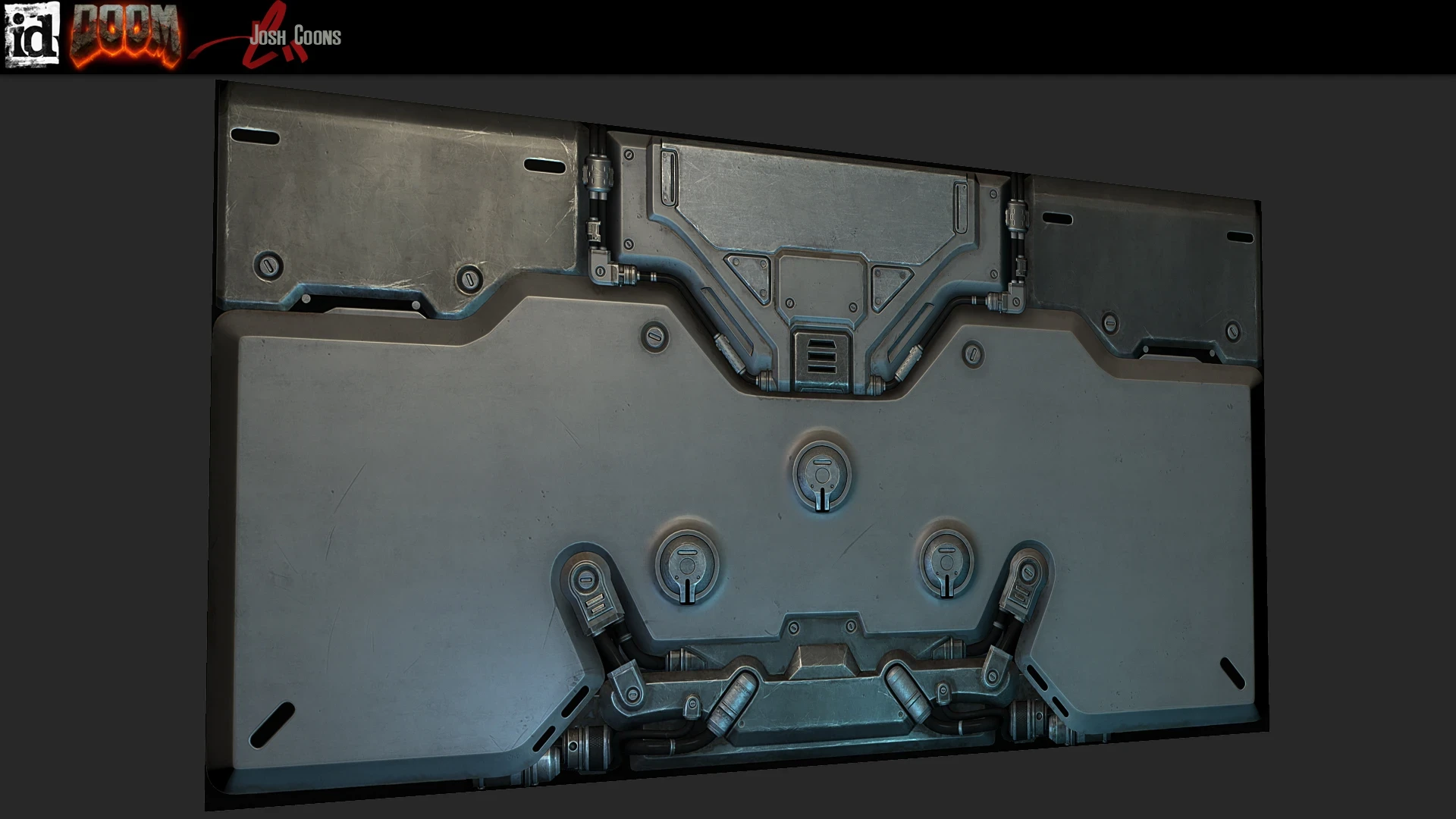Click the id Software logo
The image size is (1456, 819).
32,35
